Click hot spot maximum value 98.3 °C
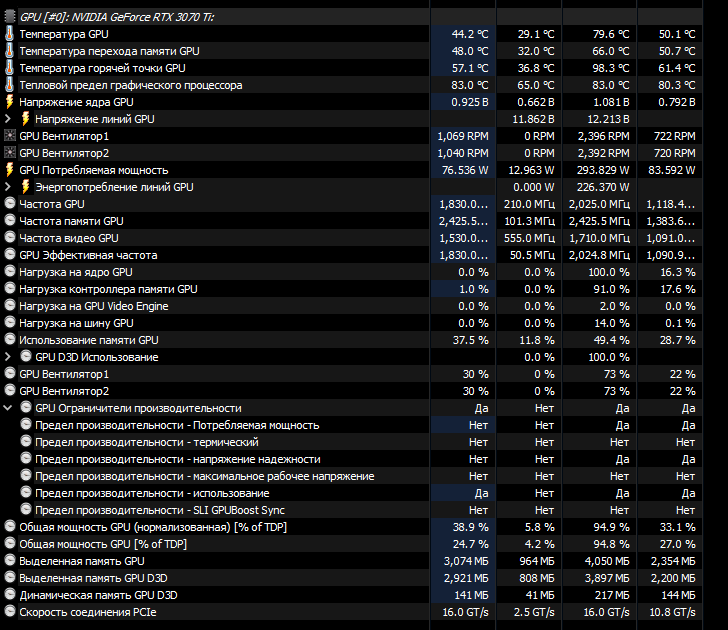Viewport: 728px width, 630px height. [x=611, y=68]
